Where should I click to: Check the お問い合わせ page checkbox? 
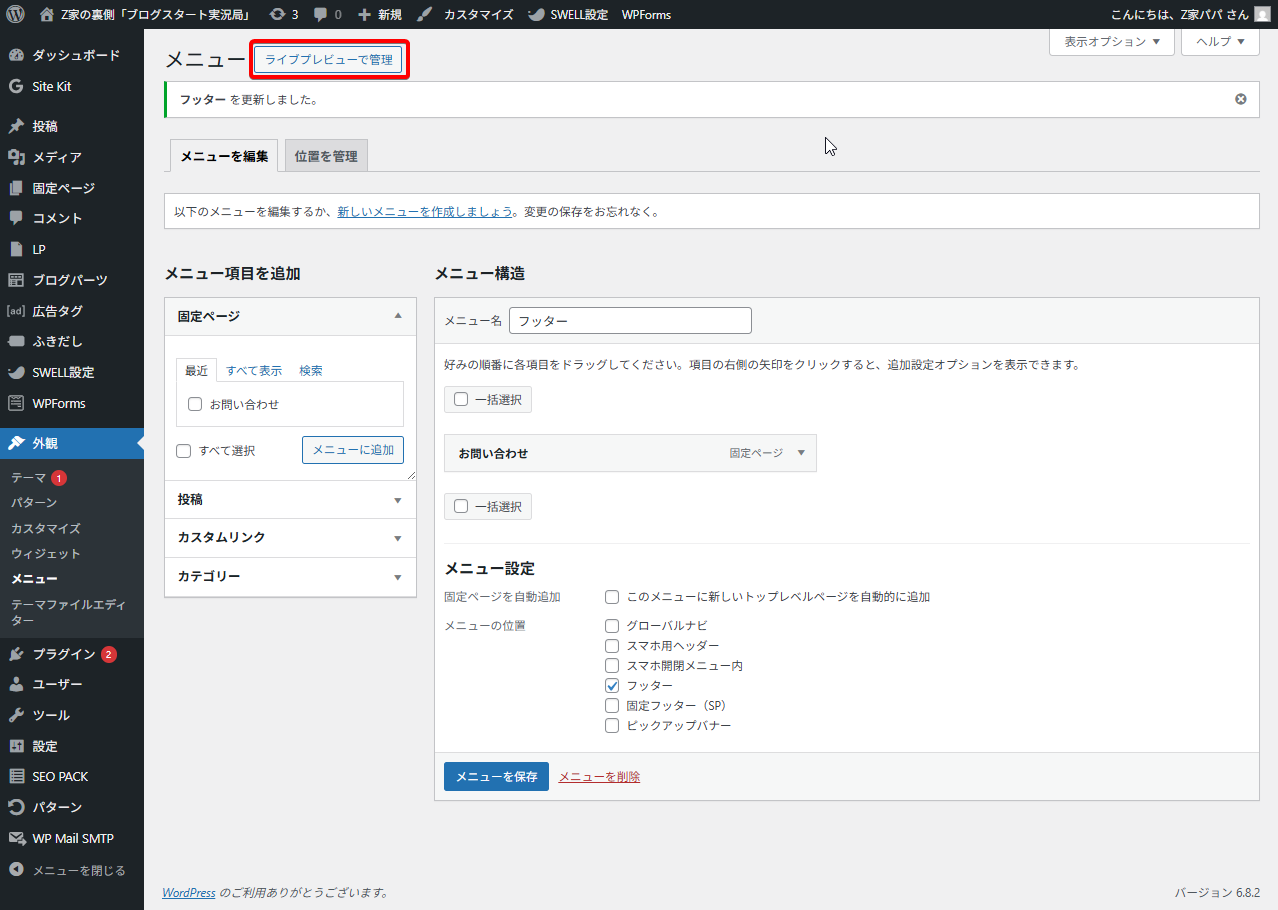(196, 405)
